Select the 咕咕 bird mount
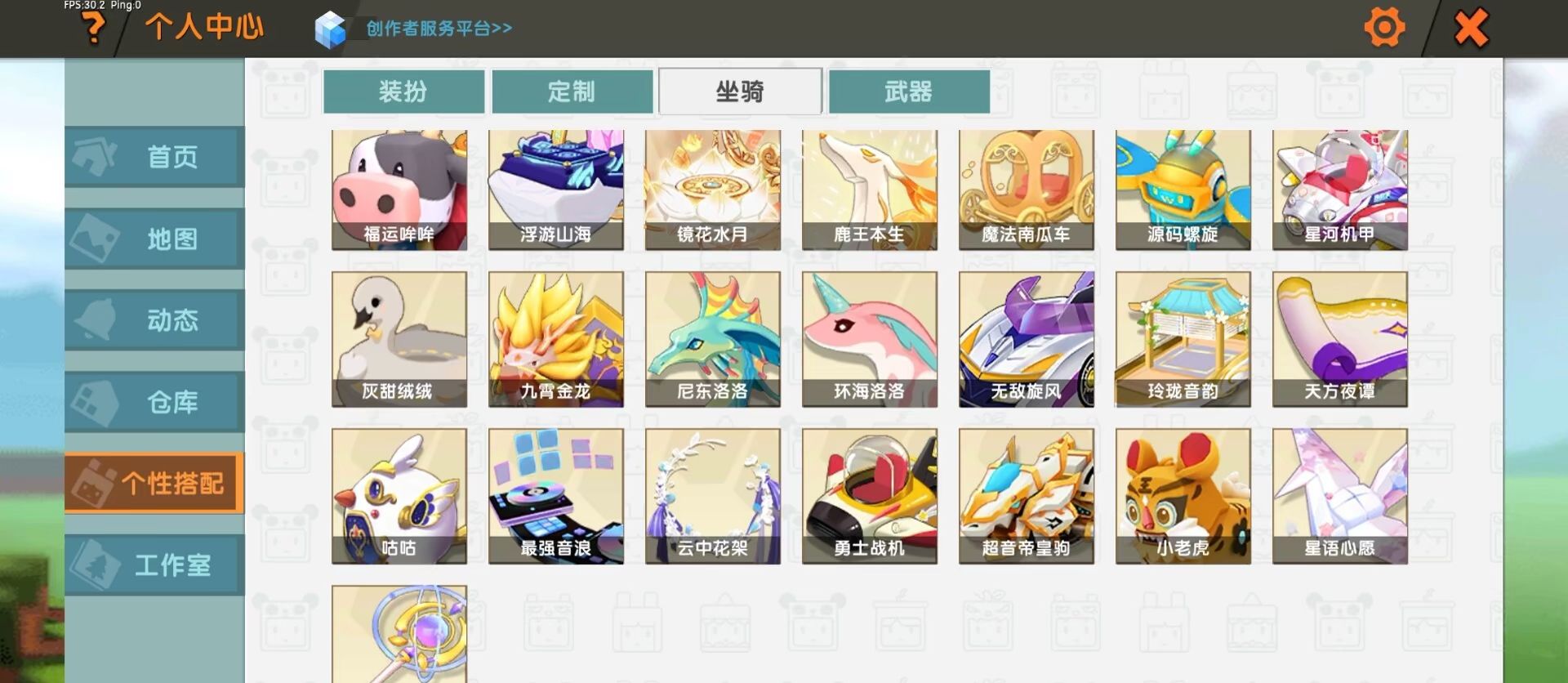The image size is (1568, 683). point(399,496)
